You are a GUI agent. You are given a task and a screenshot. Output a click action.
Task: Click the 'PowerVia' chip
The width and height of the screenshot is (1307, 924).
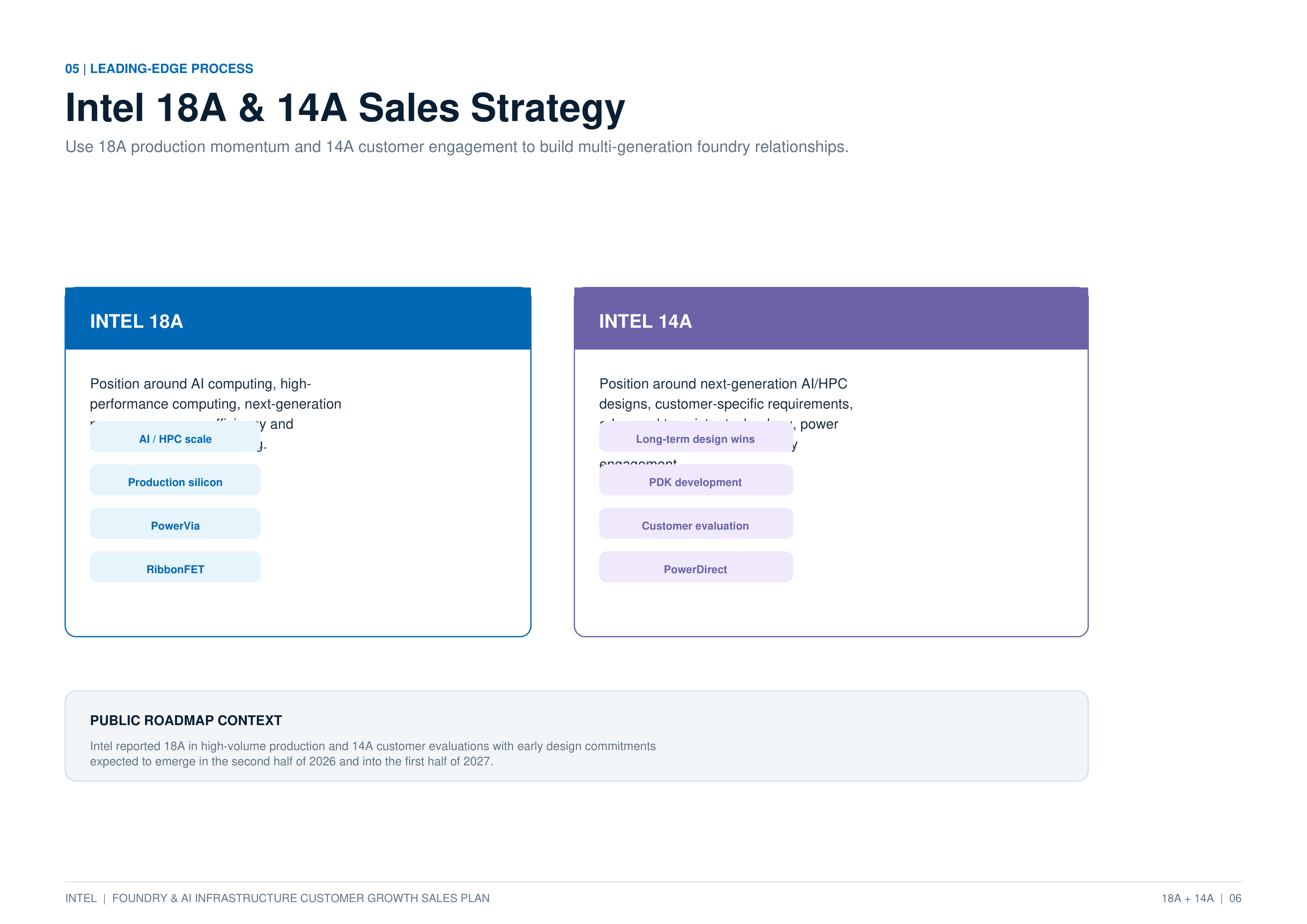click(175, 523)
